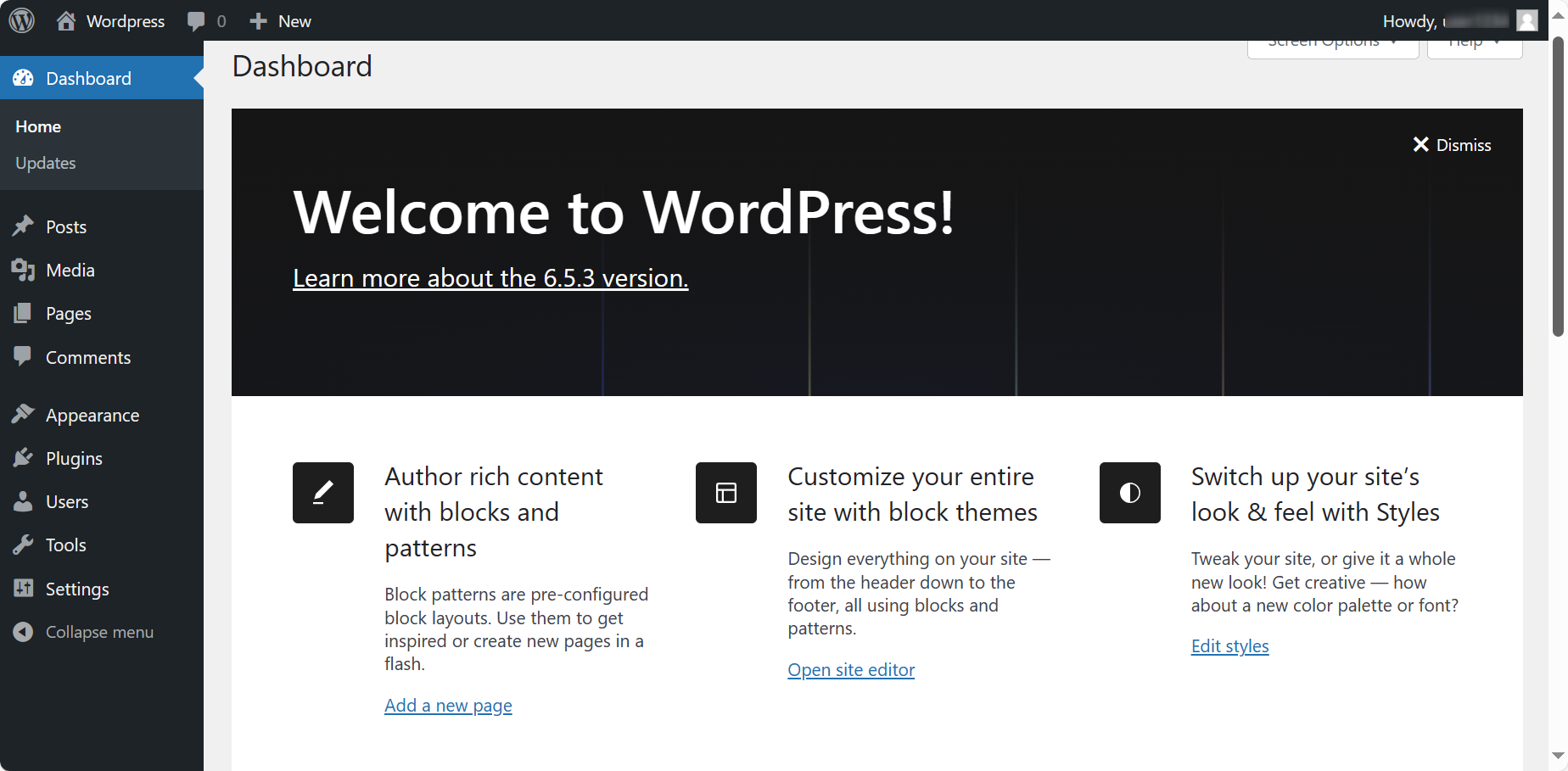This screenshot has width=1568, height=771.
Task: Click the Settings sliders icon
Action: pos(24,588)
